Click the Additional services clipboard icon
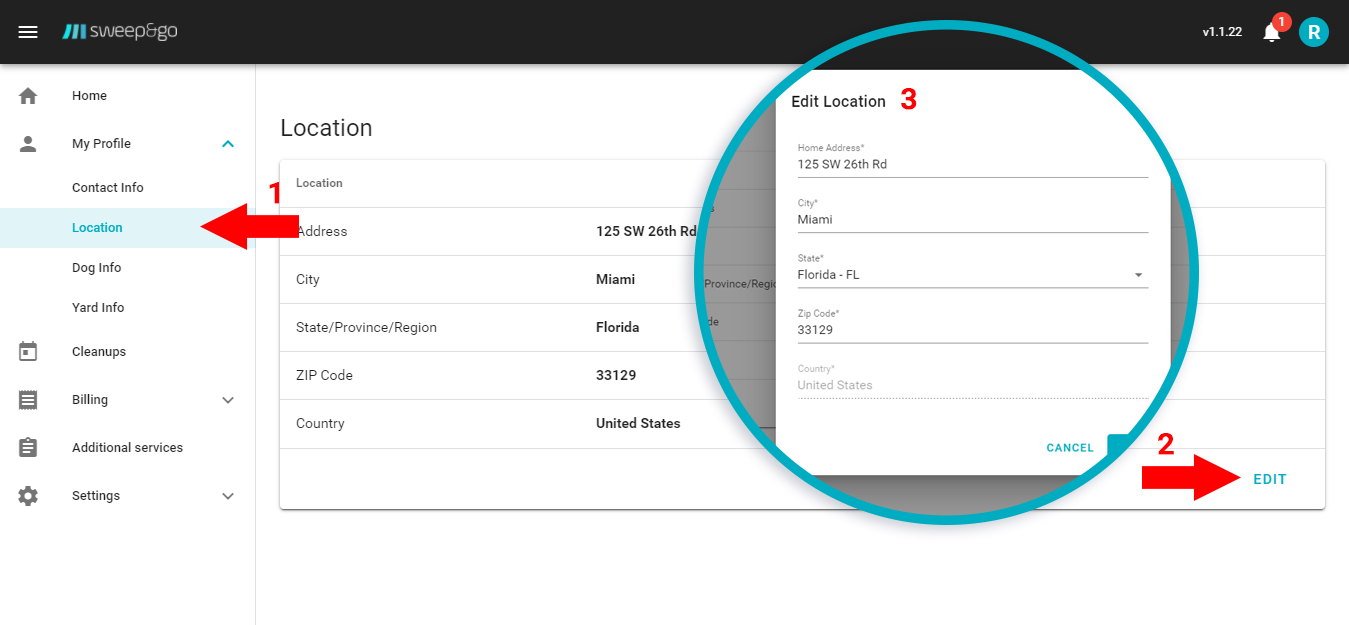 click(28, 448)
